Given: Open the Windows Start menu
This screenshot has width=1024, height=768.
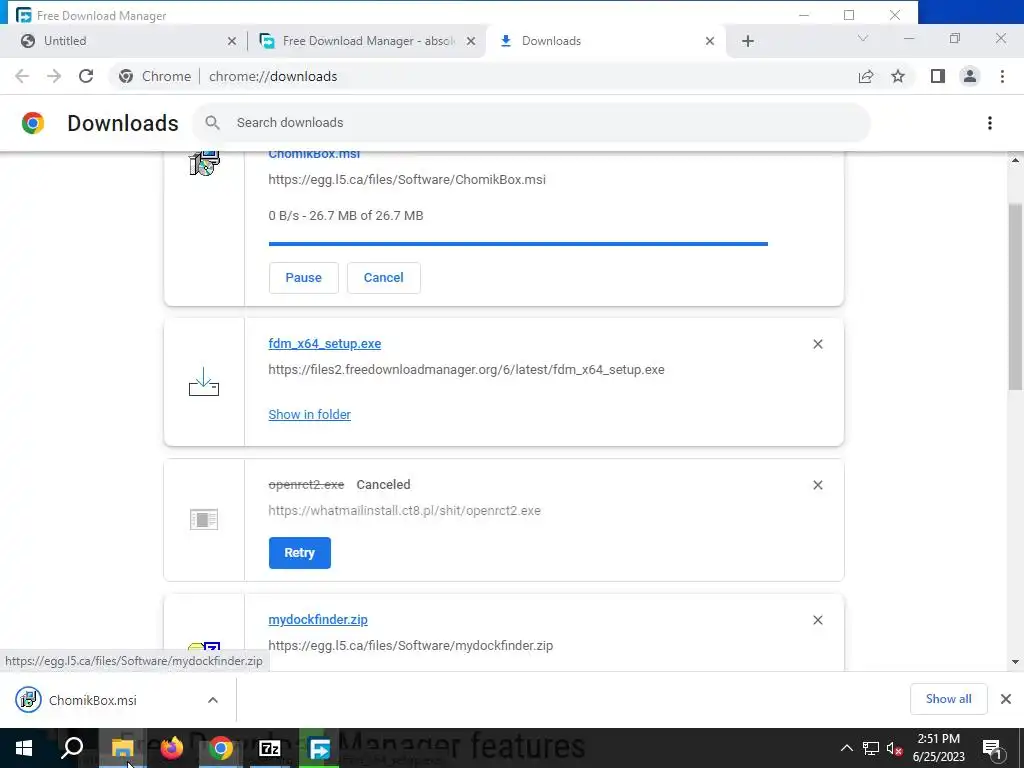Looking at the screenshot, I should click(24, 748).
